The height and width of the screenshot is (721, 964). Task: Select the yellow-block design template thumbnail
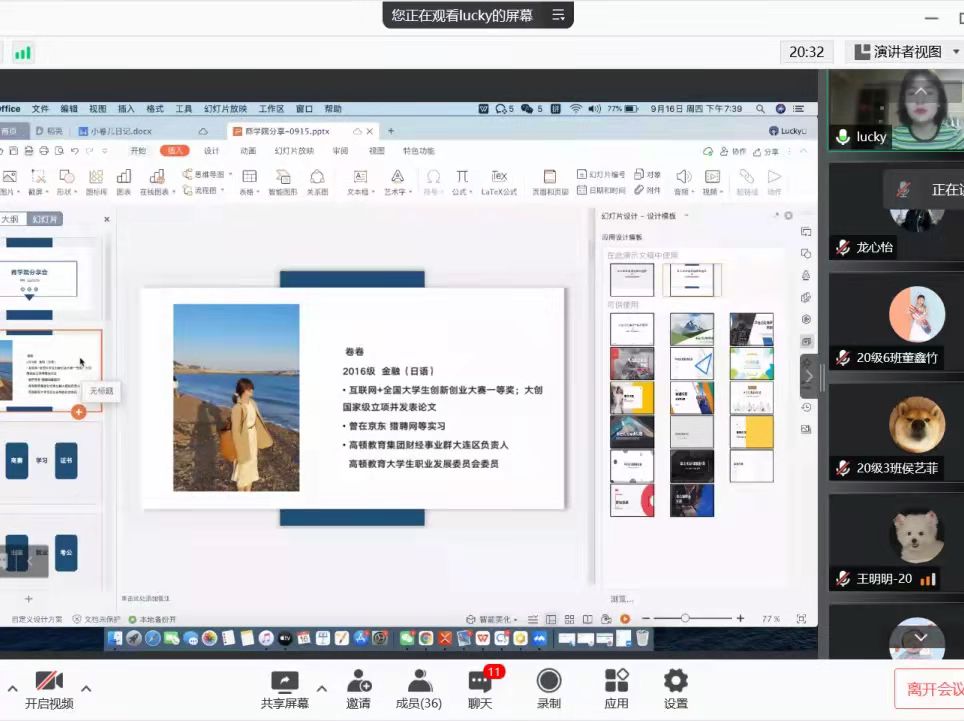[x=751, y=431]
